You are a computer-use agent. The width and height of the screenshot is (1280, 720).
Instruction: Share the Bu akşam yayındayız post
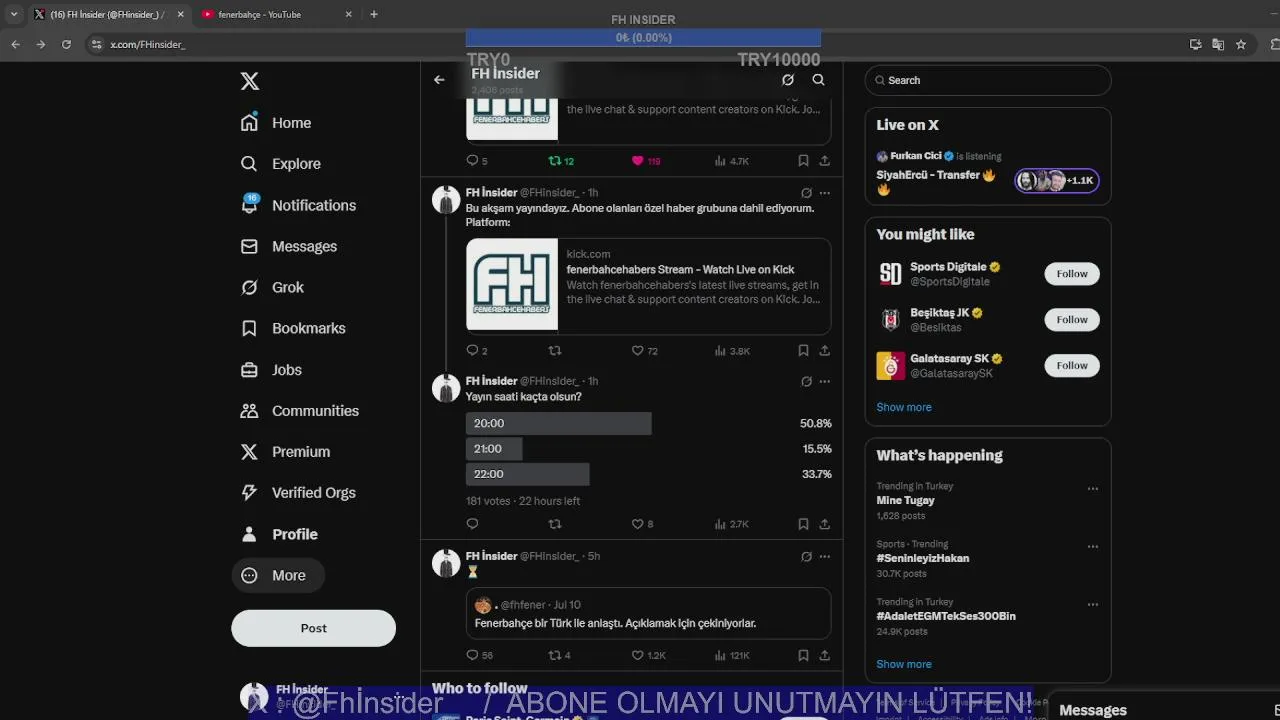825,351
